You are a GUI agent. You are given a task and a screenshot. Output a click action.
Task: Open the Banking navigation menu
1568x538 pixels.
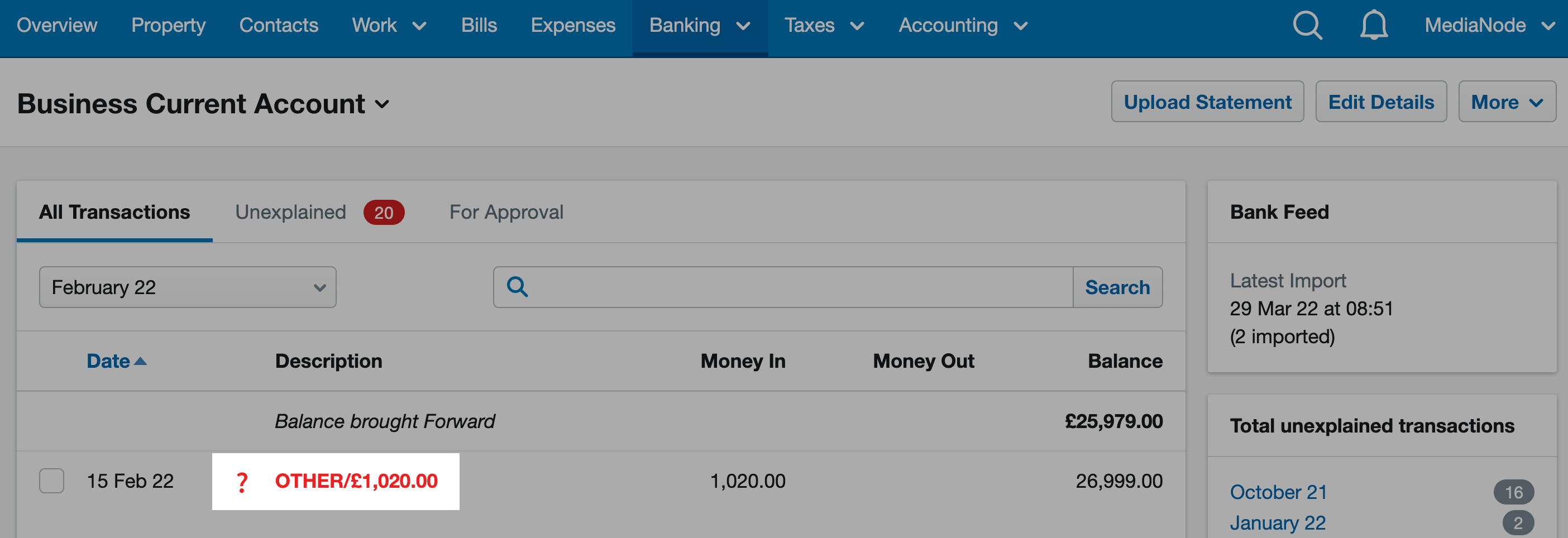coord(699,26)
